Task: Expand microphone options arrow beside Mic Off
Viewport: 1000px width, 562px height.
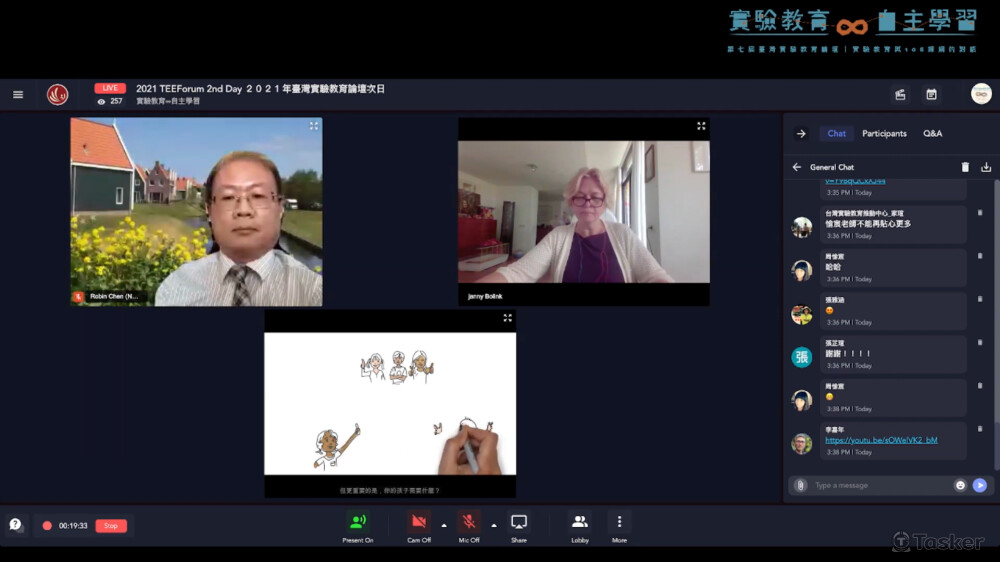Action: (x=494, y=525)
